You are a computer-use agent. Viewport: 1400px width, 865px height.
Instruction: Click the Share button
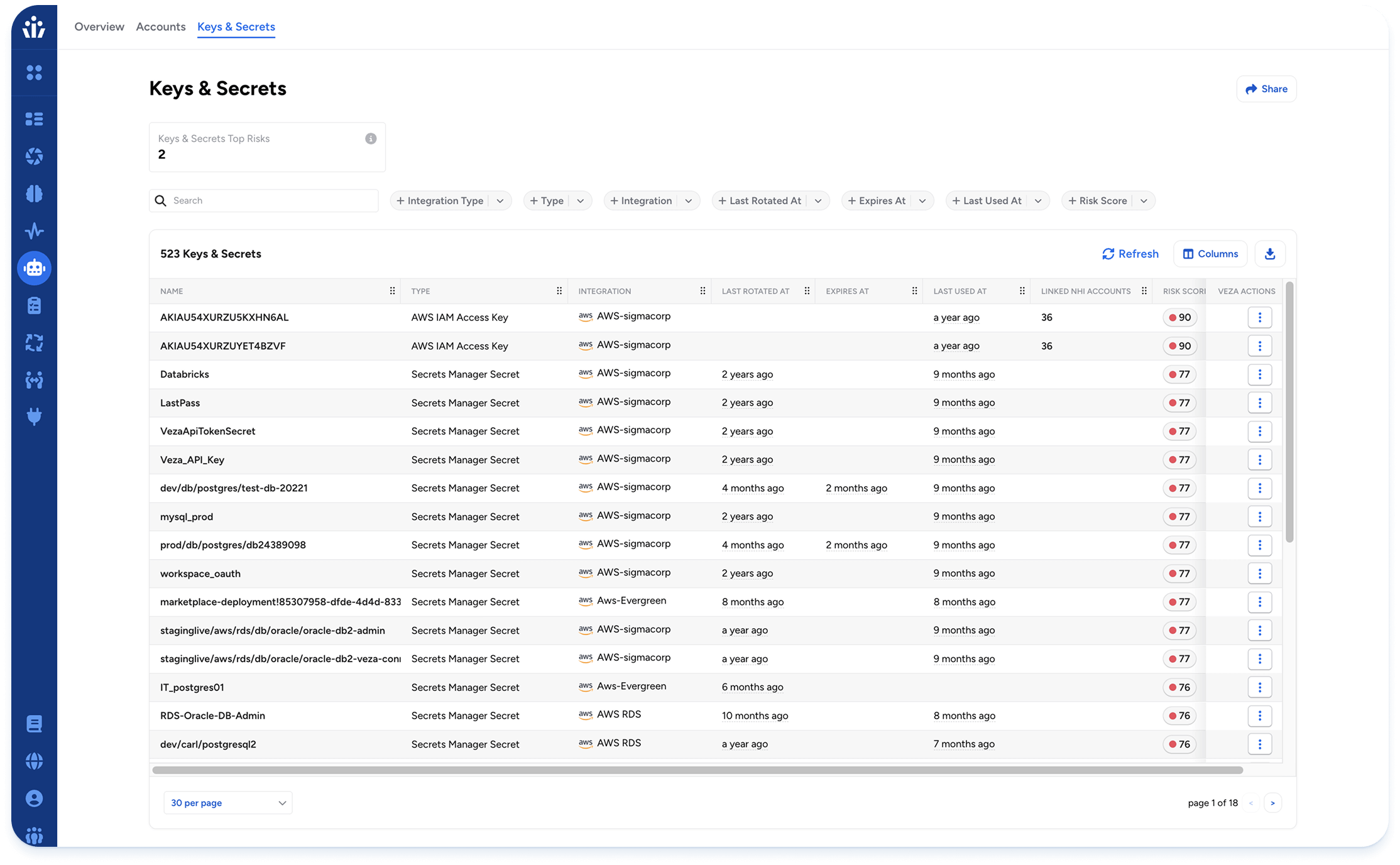(1266, 89)
